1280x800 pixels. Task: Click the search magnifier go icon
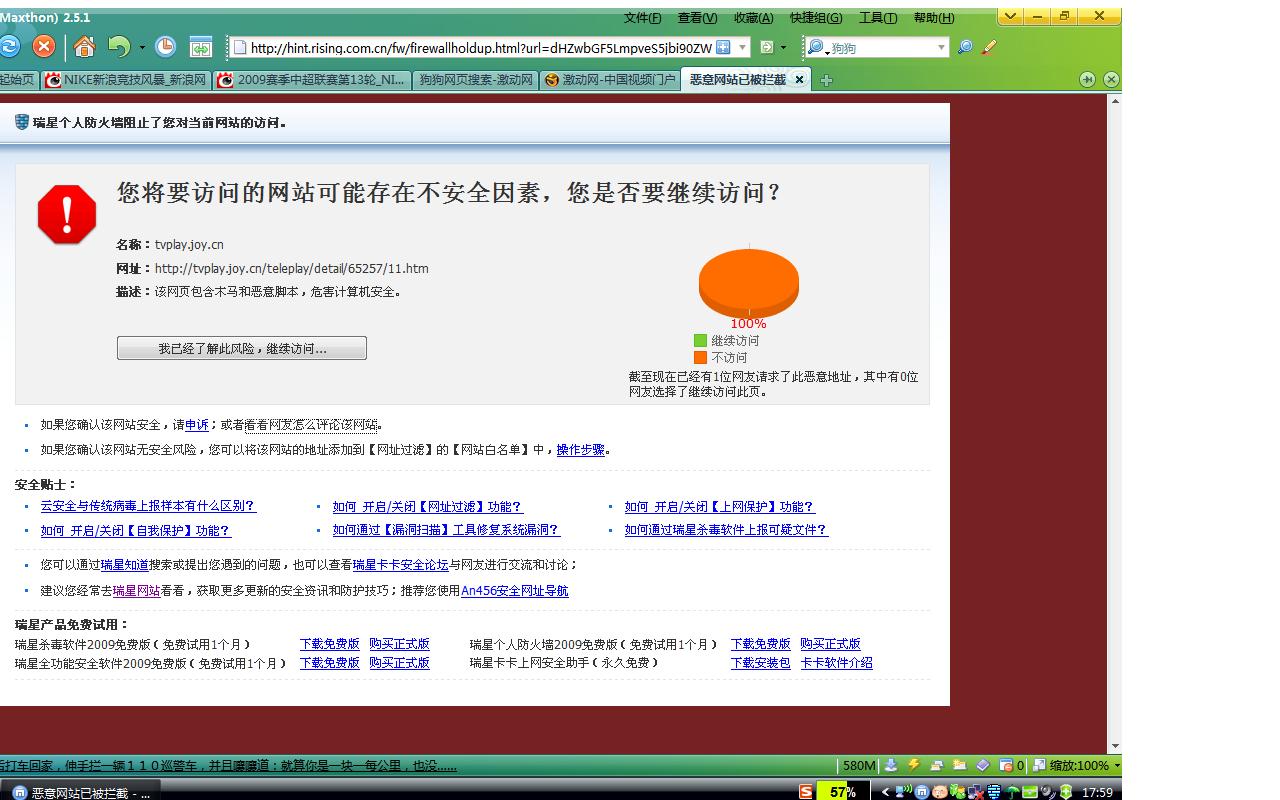tap(965, 47)
